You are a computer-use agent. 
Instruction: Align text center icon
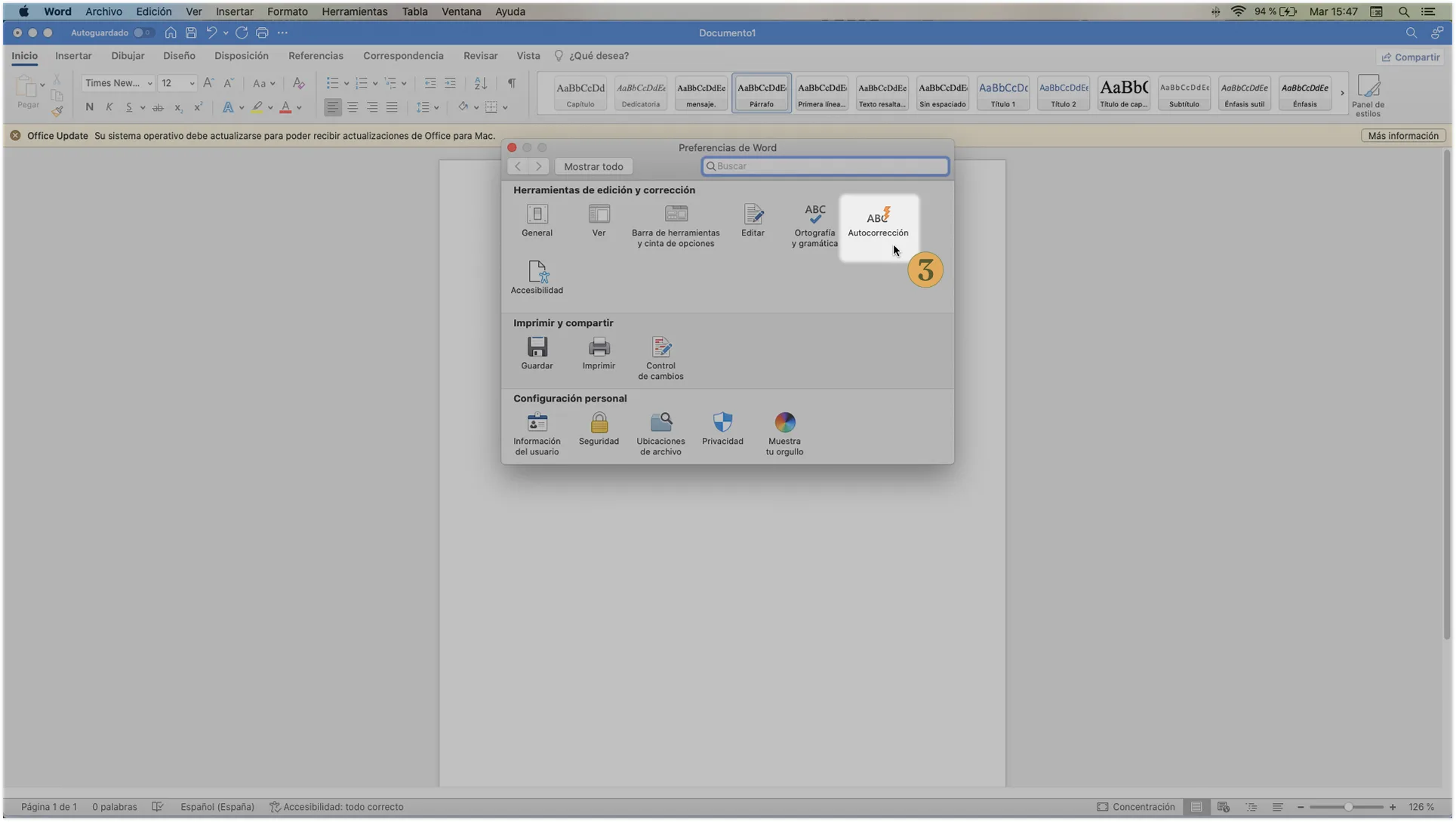tap(352, 107)
